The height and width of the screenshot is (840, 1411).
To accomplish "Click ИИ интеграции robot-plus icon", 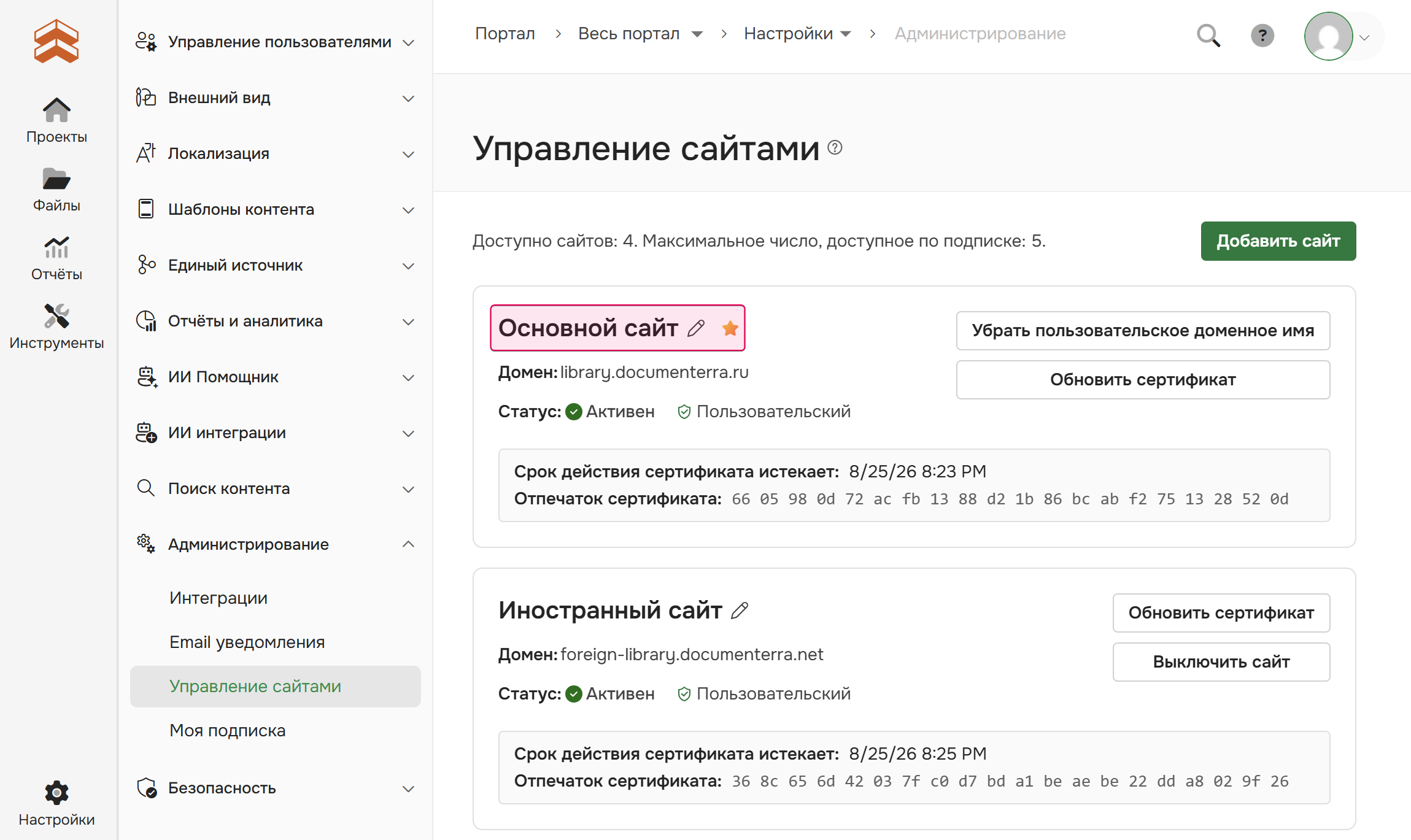I will pos(146,433).
